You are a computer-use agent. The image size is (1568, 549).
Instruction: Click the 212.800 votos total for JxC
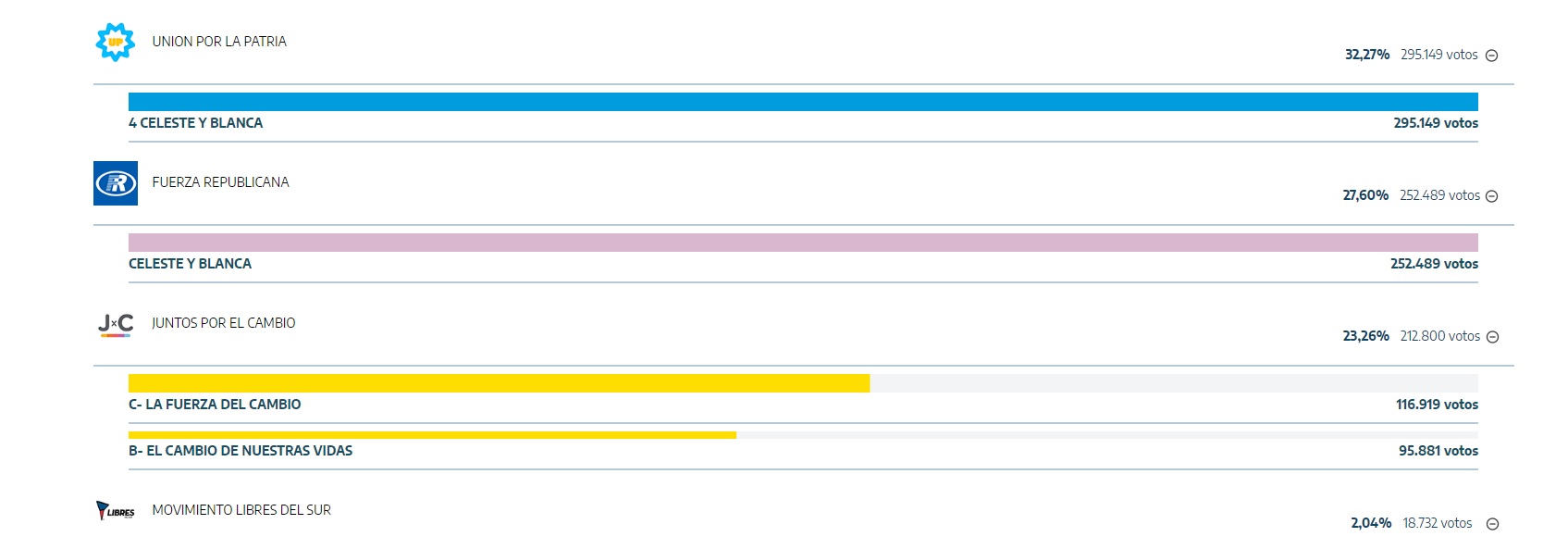click(1439, 336)
